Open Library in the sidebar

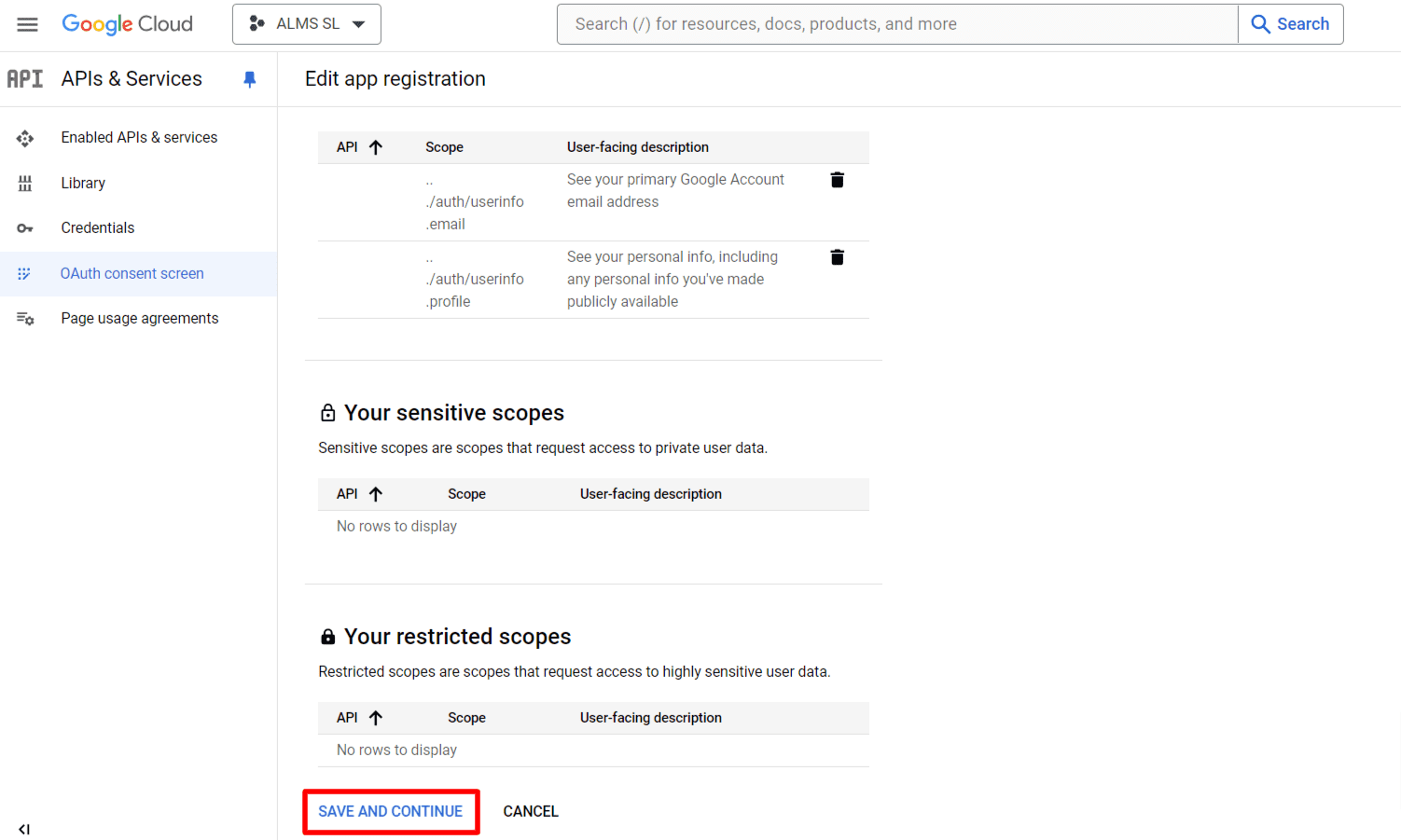pos(83,184)
